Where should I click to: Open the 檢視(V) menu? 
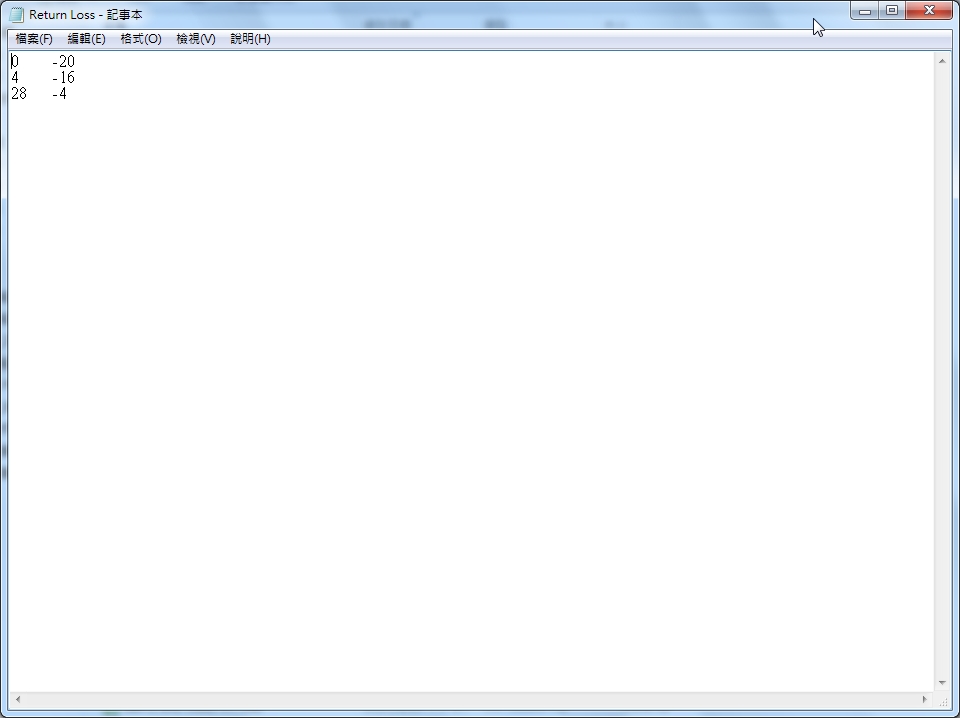pyautogui.click(x=196, y=39)
